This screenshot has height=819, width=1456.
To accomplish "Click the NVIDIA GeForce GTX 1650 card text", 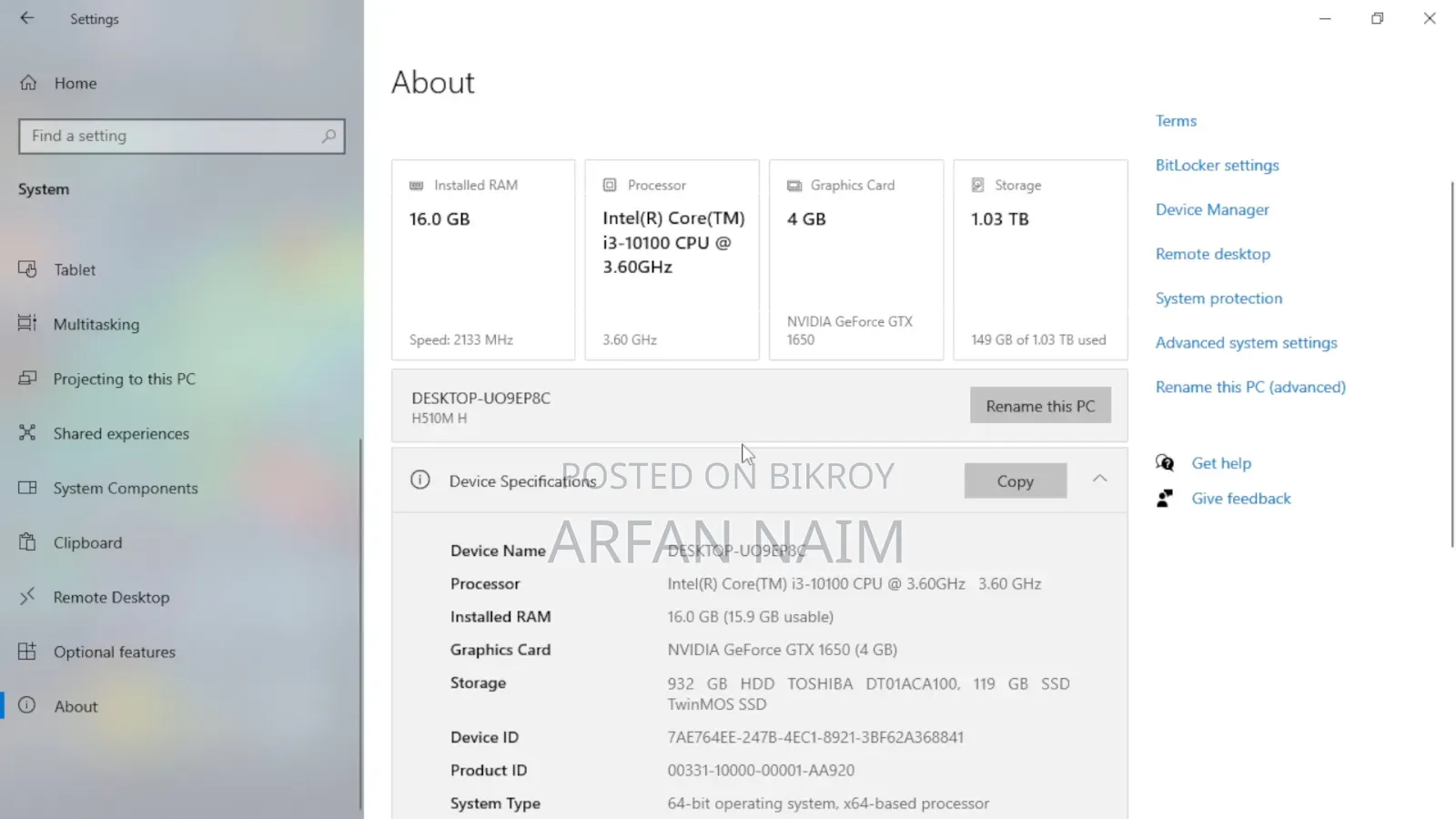I will [850, 330].
